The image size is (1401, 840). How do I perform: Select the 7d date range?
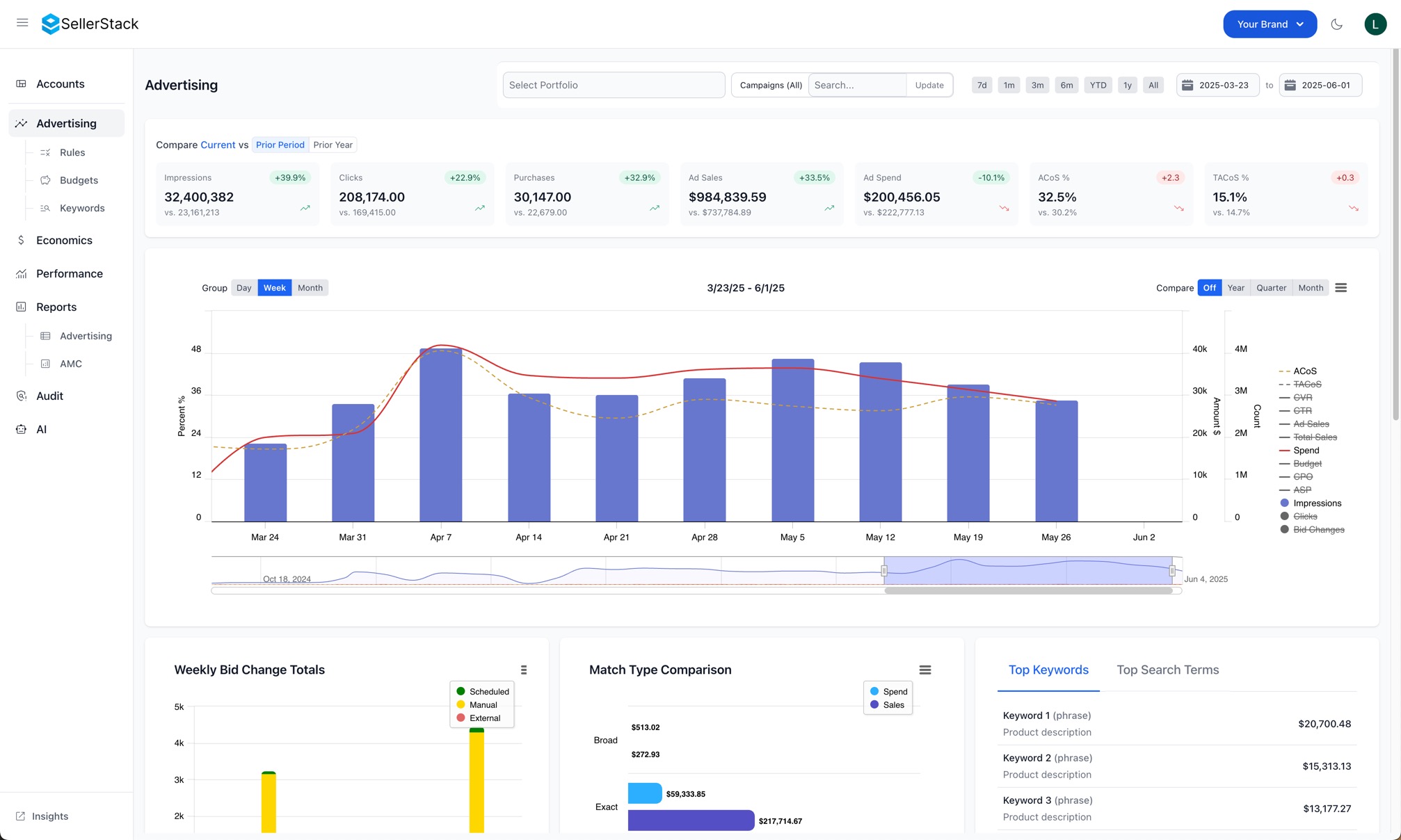pos(981,85)
